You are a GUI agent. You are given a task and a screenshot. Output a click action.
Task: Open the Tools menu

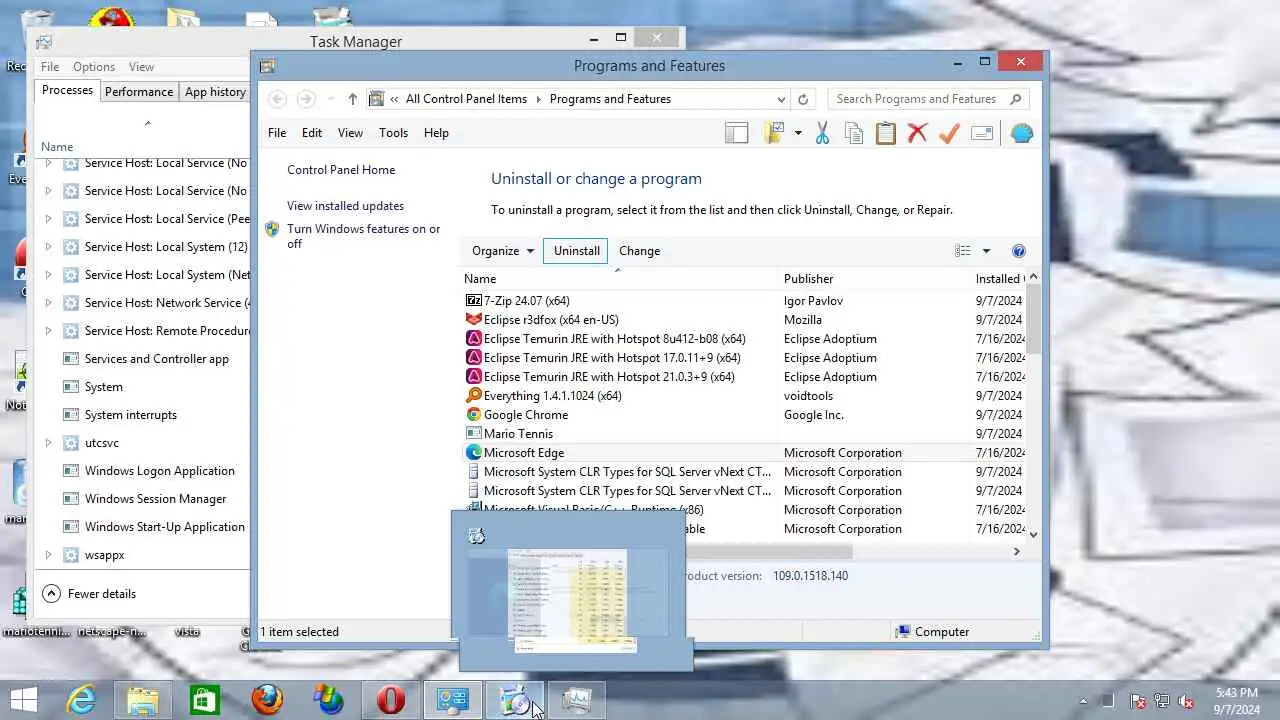tap(393, 133)
